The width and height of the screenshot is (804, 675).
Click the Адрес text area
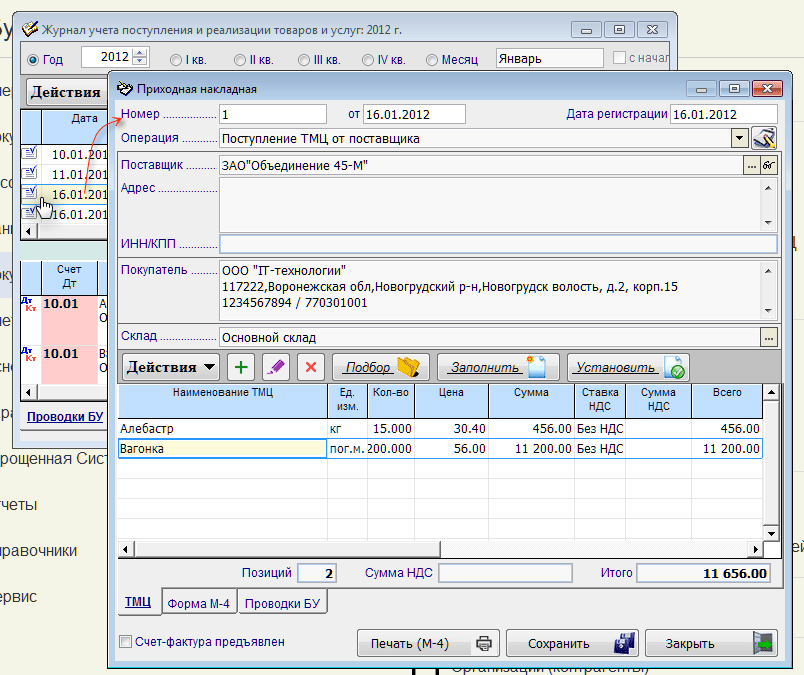tap(491, 205)
